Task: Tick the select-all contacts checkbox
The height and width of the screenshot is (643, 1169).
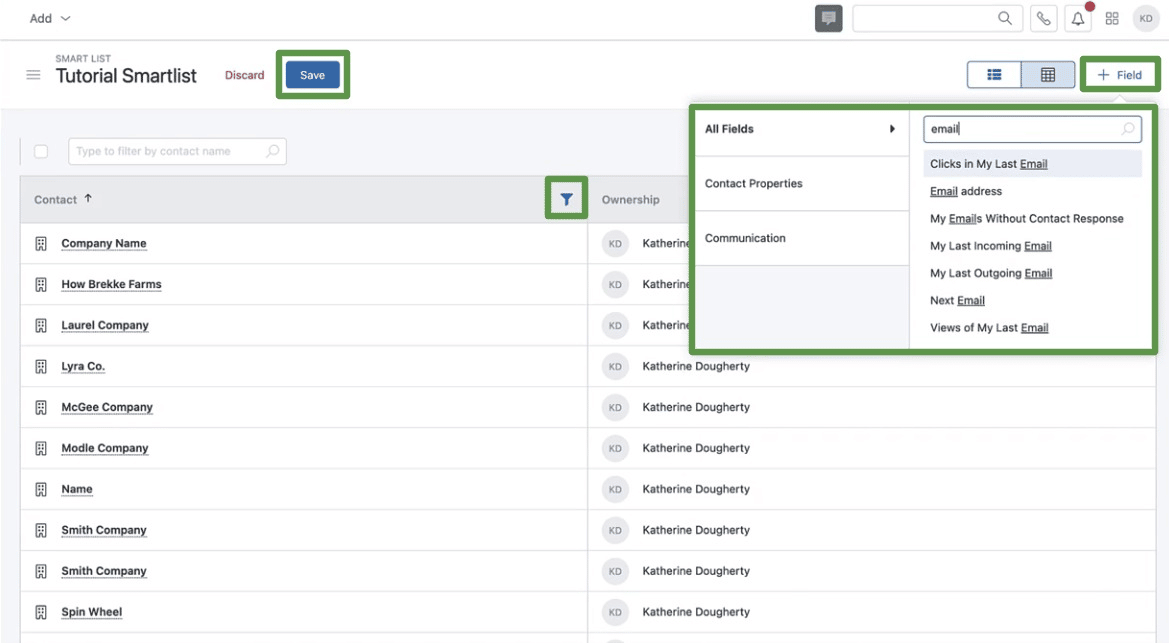Action: tap(41, 151)
